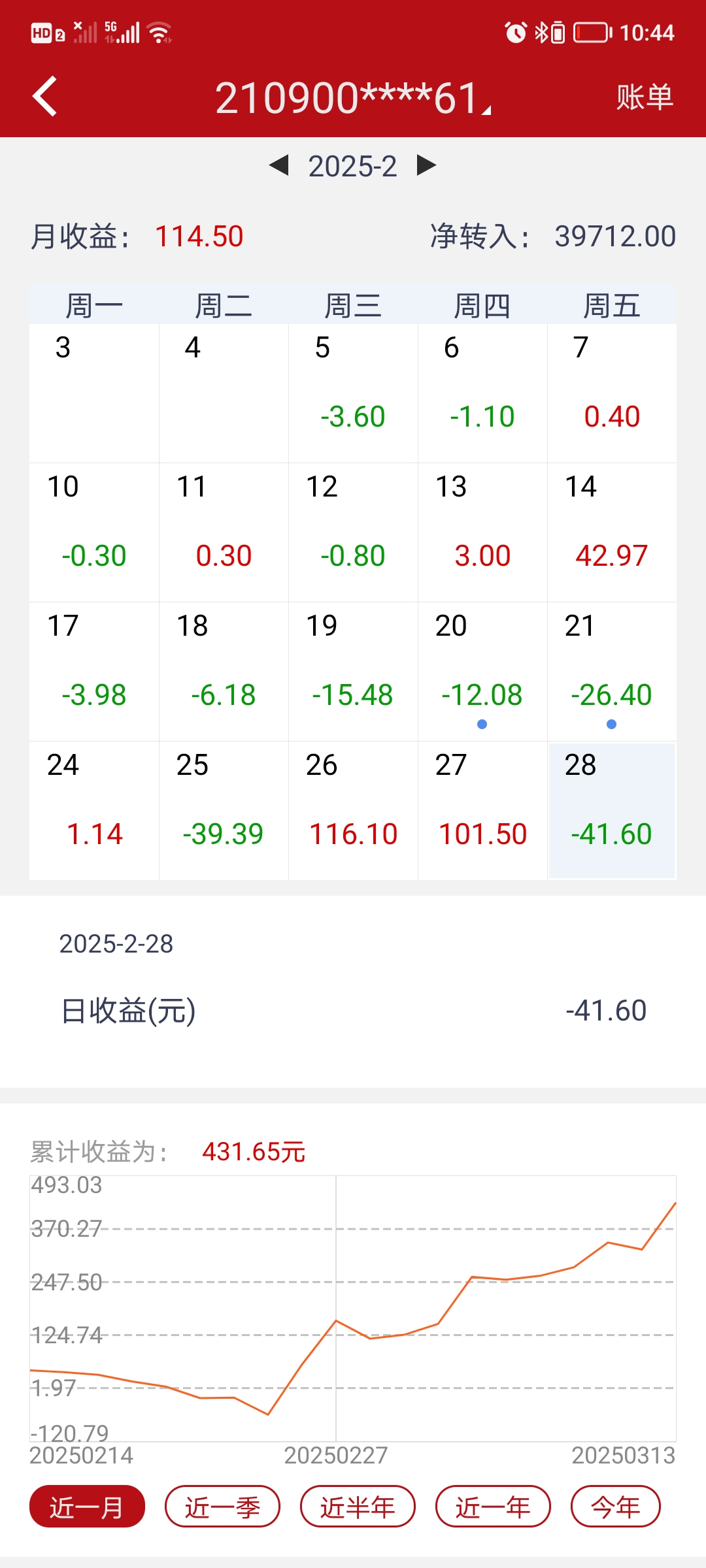
Task: Select day 20 showing -12.08
Action: (482, 672)
